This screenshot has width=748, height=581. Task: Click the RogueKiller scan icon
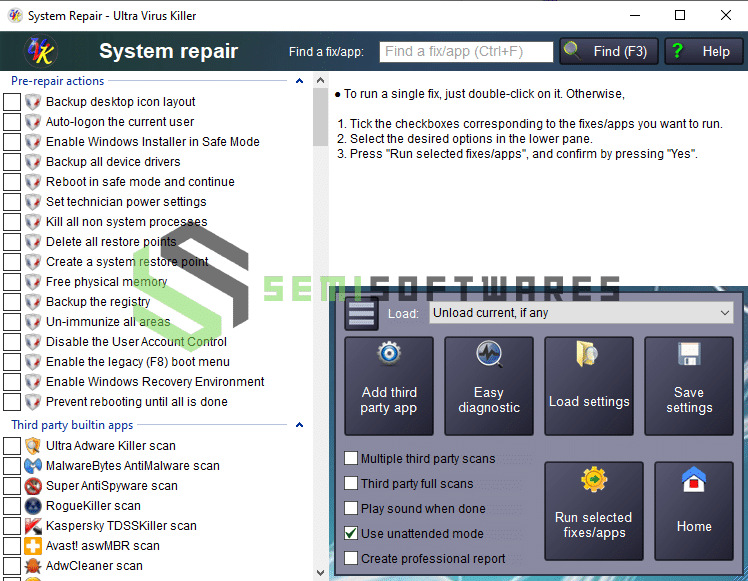pos(33,506)
